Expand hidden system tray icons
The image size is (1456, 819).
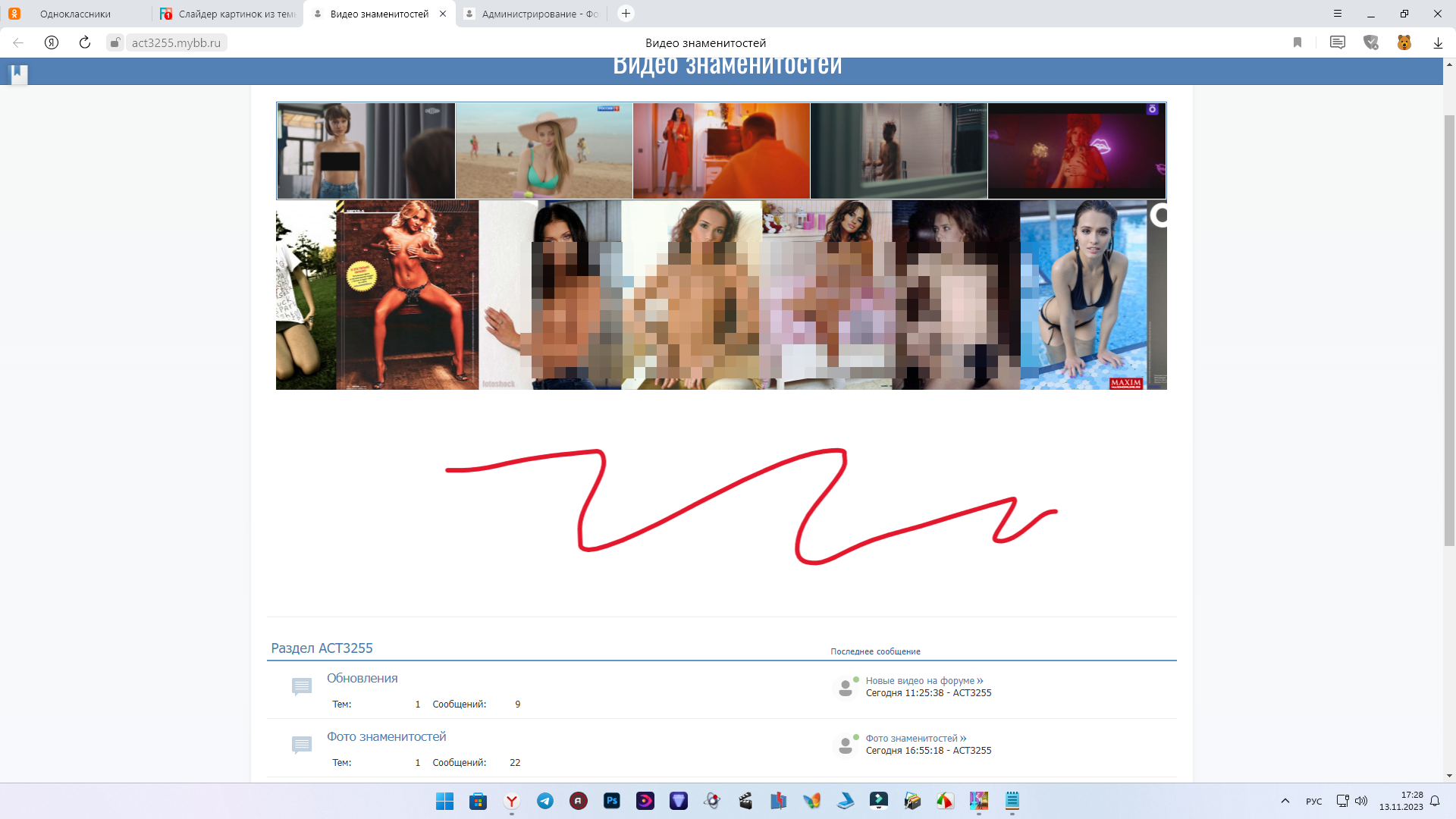point(1285,801)
